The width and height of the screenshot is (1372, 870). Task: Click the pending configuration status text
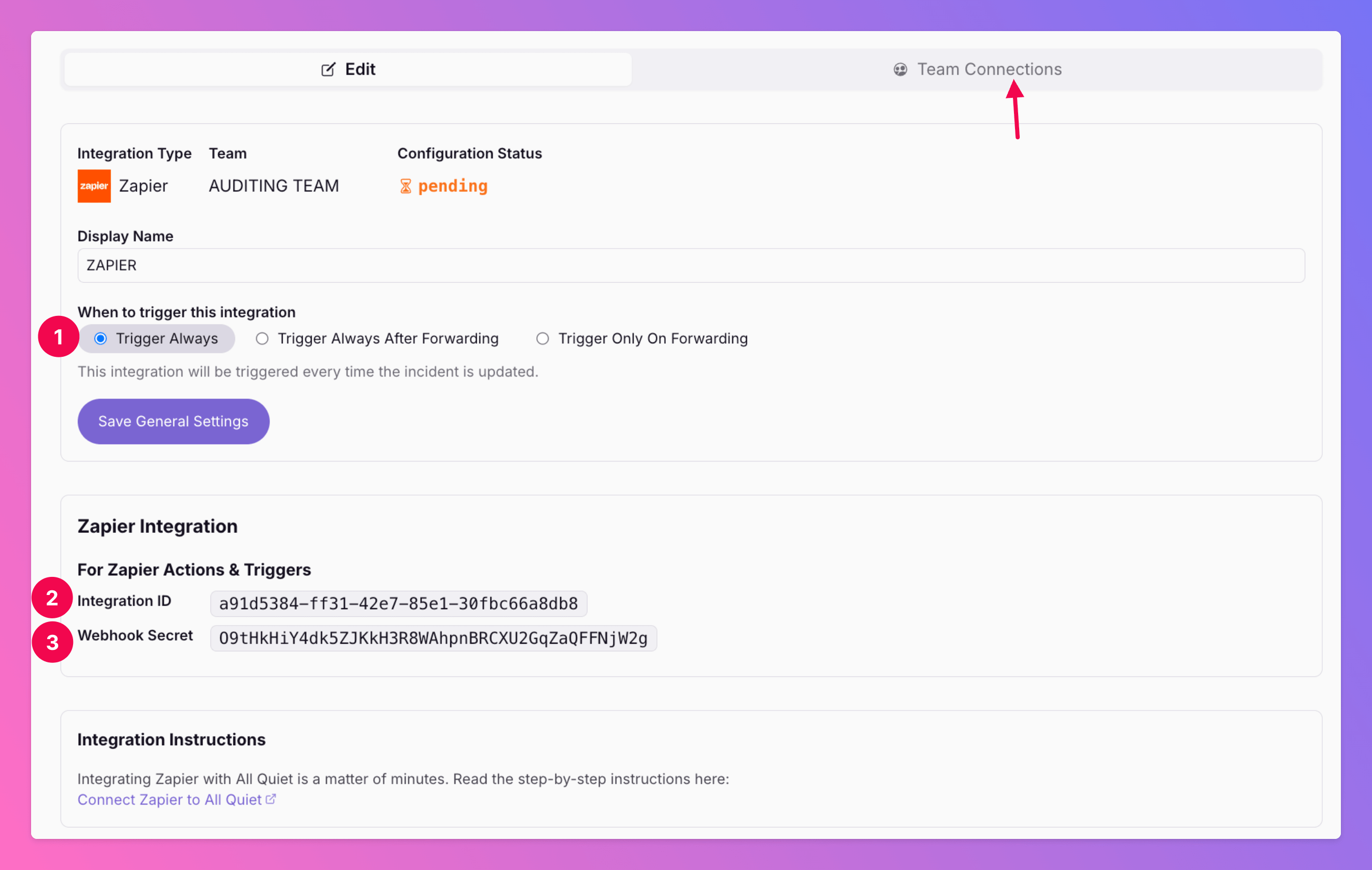point(452,186)
